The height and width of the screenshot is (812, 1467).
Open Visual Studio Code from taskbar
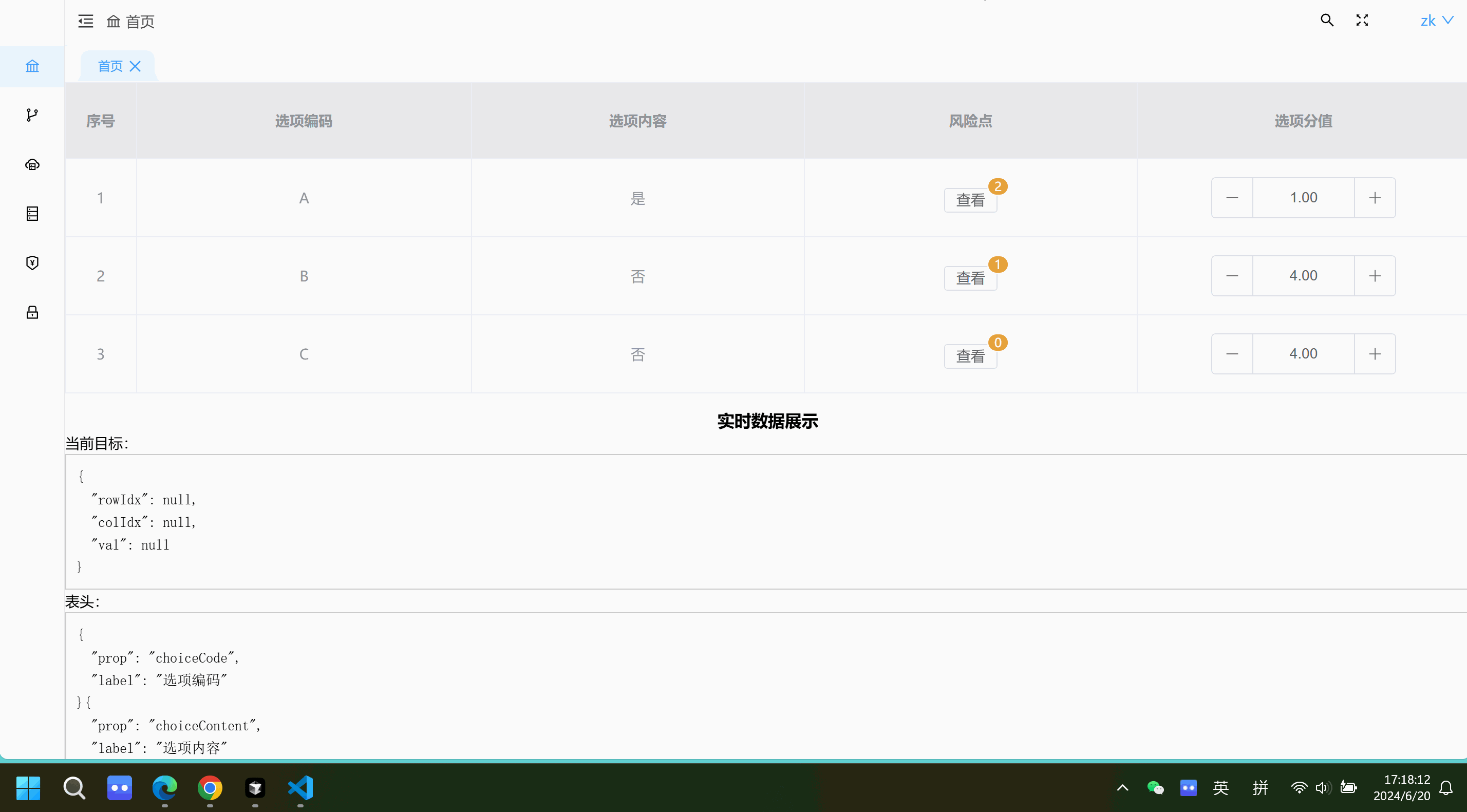tap(300, 787)
